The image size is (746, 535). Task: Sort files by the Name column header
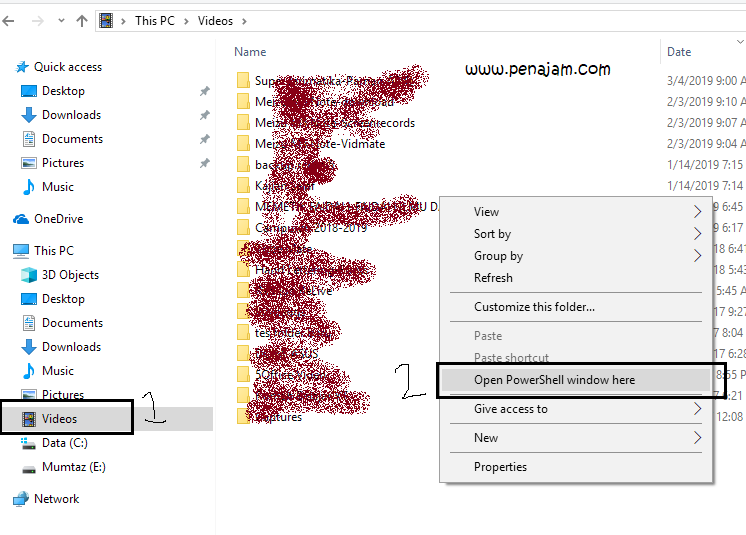click(250, 52)
